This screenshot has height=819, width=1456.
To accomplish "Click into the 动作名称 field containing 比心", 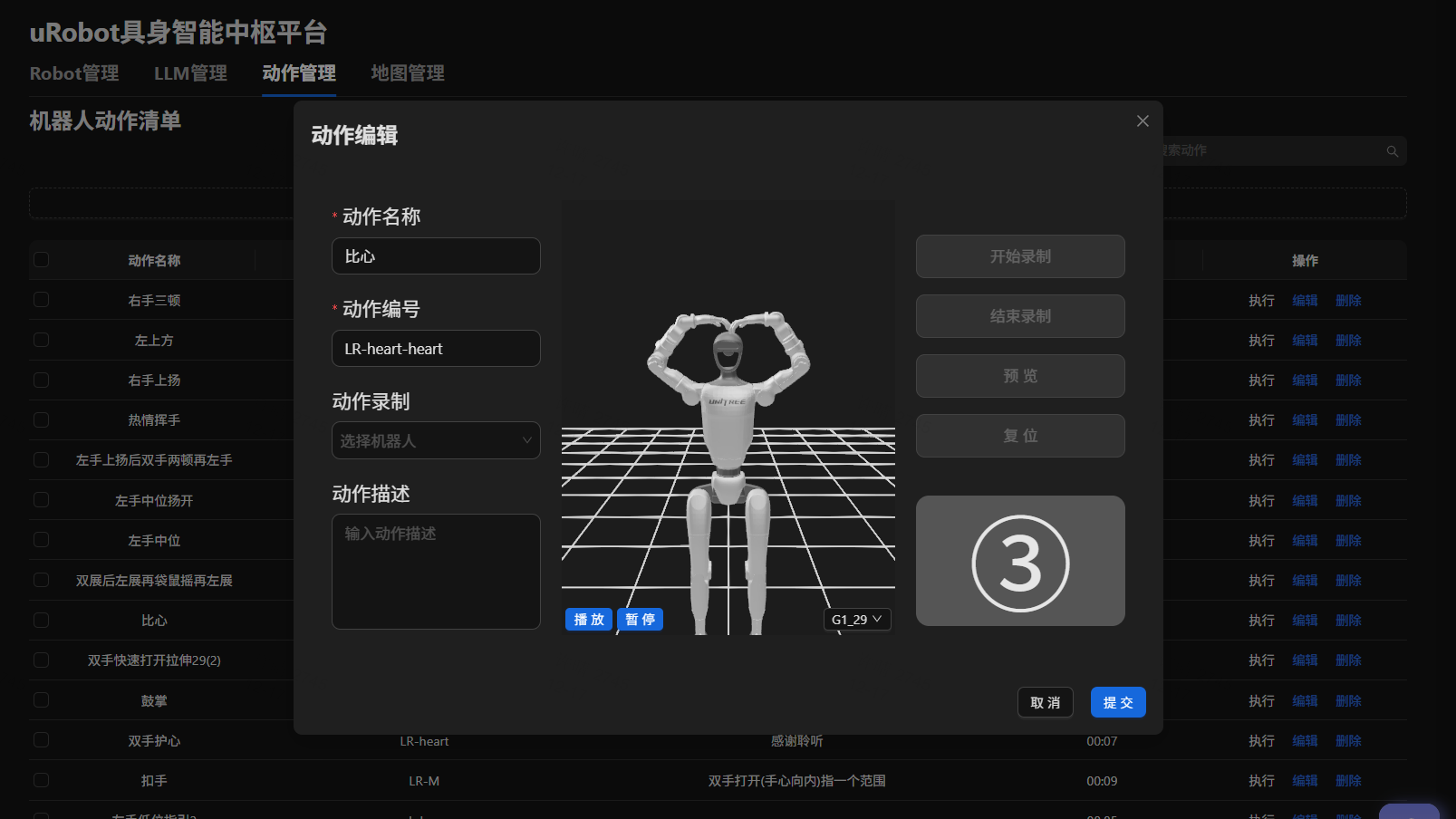I will point(436,256).
